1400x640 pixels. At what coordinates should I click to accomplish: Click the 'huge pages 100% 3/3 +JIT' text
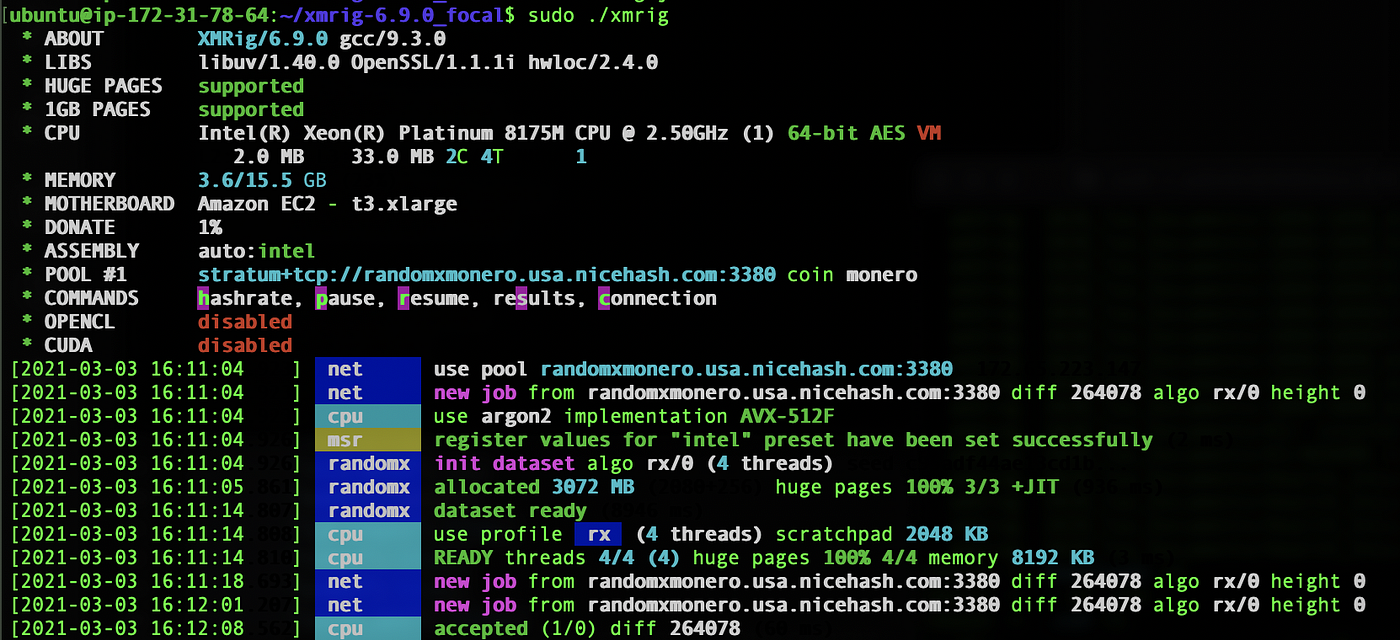(916, 487)
